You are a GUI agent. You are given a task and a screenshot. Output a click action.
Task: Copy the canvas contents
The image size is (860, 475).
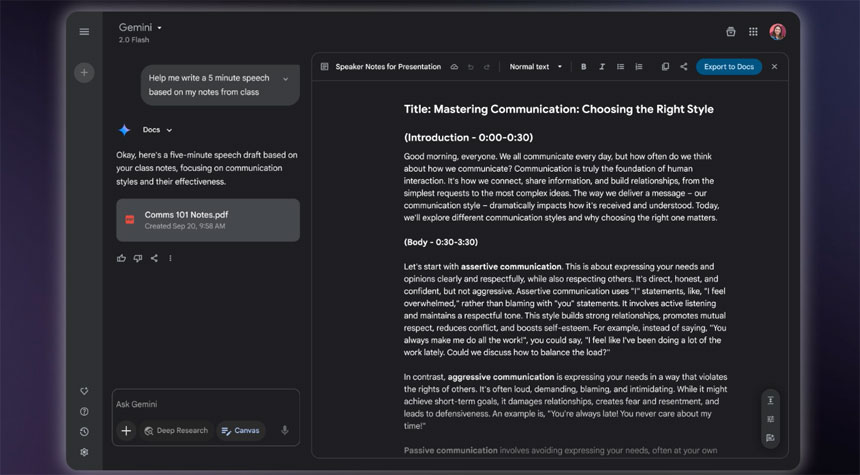pos(665,67)
